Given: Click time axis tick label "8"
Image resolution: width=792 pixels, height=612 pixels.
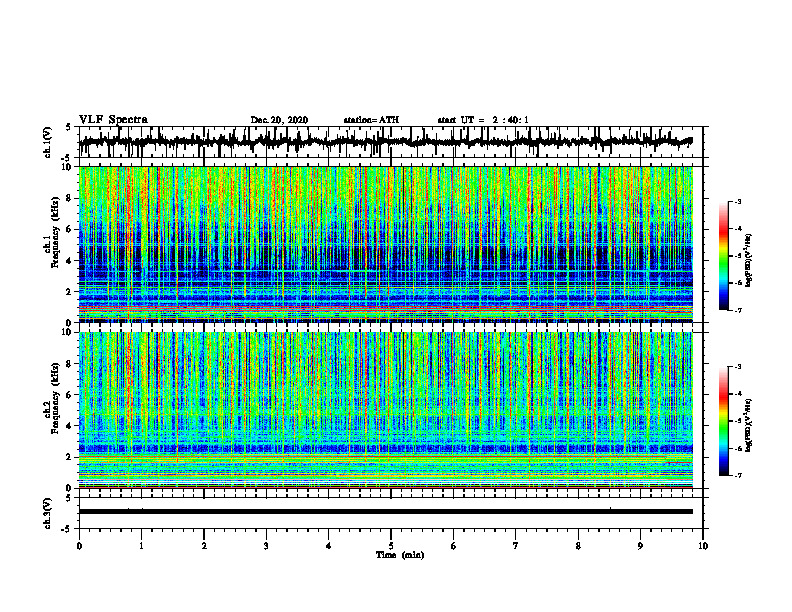Looking at the screenshot, I should [x=578, y=546].
